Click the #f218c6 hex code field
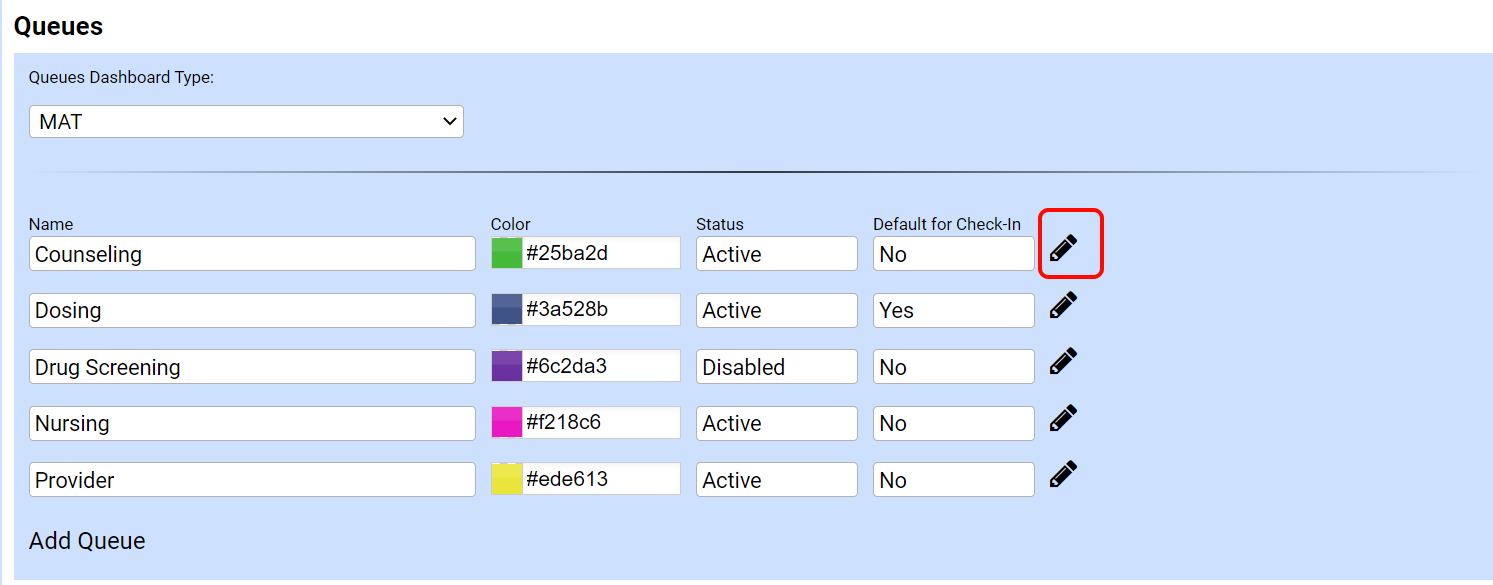The image size is (1493, 585). [600, 423]
